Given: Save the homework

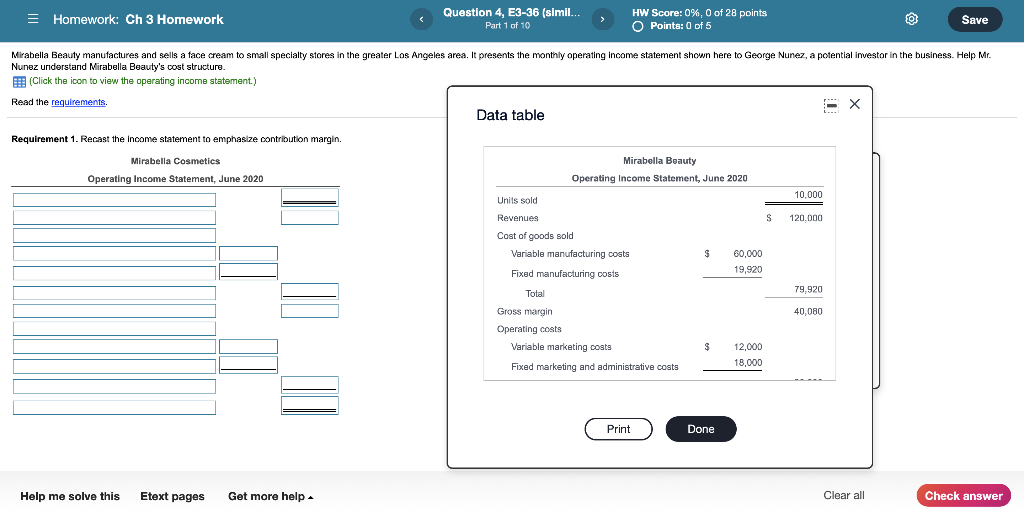Looking at the screenshot, I should click(974, 20).
